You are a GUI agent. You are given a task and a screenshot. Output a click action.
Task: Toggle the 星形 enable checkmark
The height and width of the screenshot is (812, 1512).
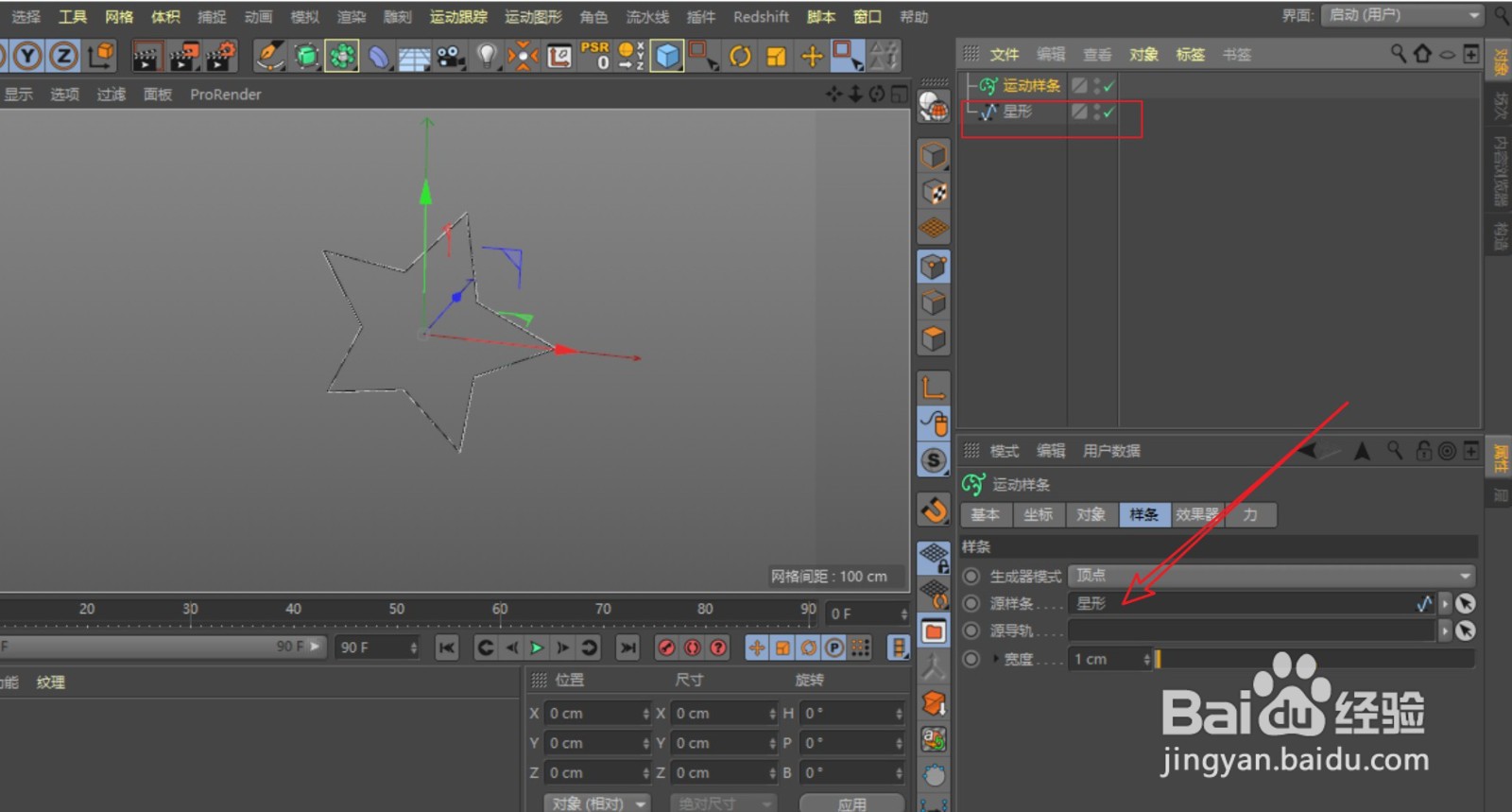click(x=1108, y=112)
